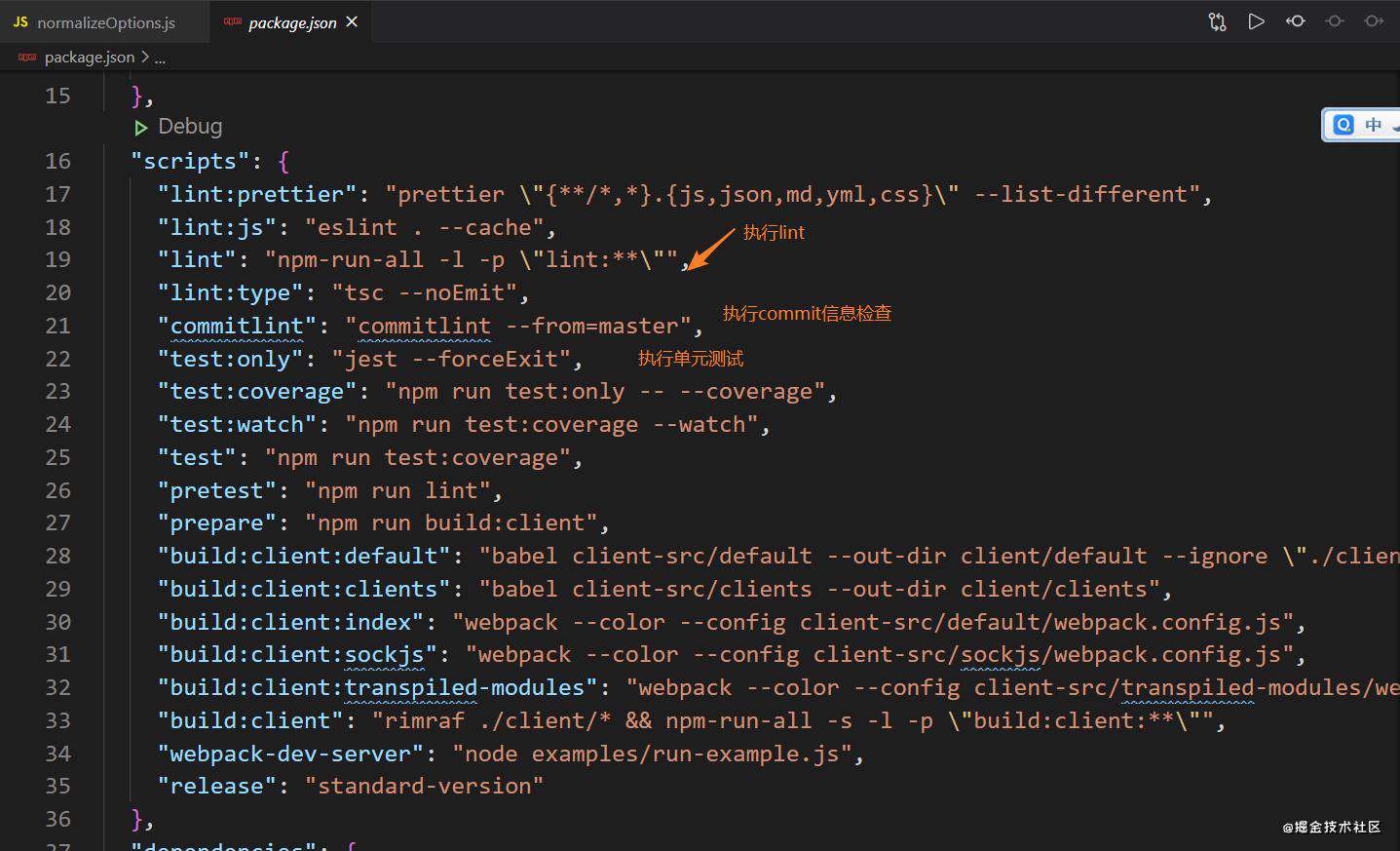Click the "build:client:default" key
Screen dimensions: 1400x851
pos(304,556)
